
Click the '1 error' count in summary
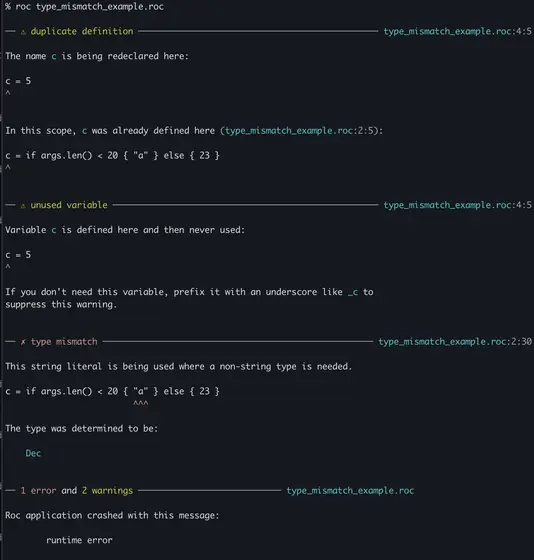click(38, 491)
